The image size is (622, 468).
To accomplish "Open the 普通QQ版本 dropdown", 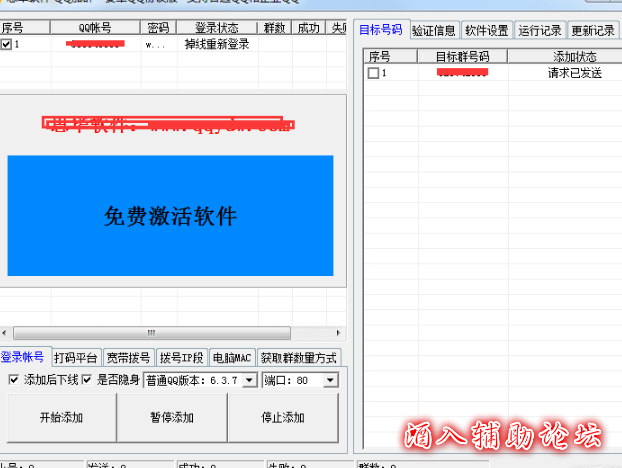I will pyautogui.click(x=249, y=380).
